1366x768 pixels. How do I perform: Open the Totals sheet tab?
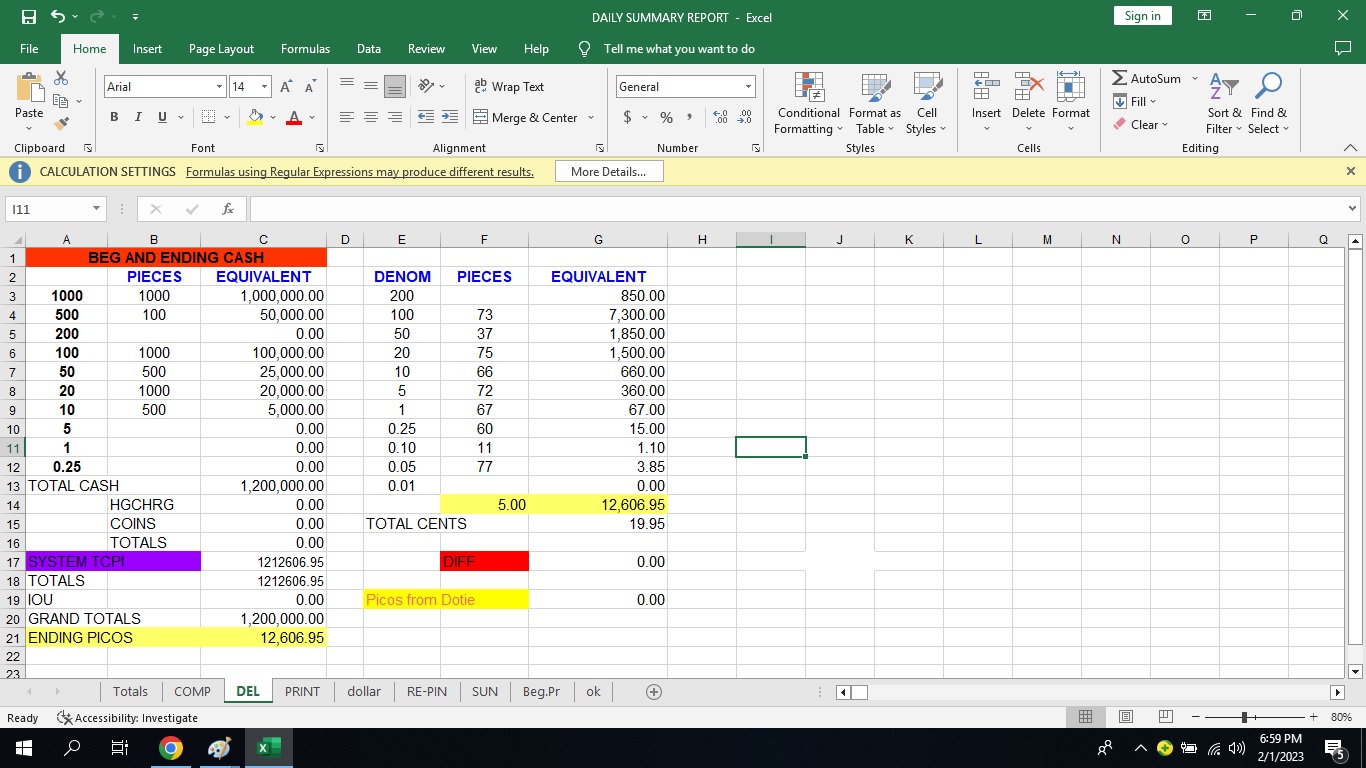(x=130, y=691)
